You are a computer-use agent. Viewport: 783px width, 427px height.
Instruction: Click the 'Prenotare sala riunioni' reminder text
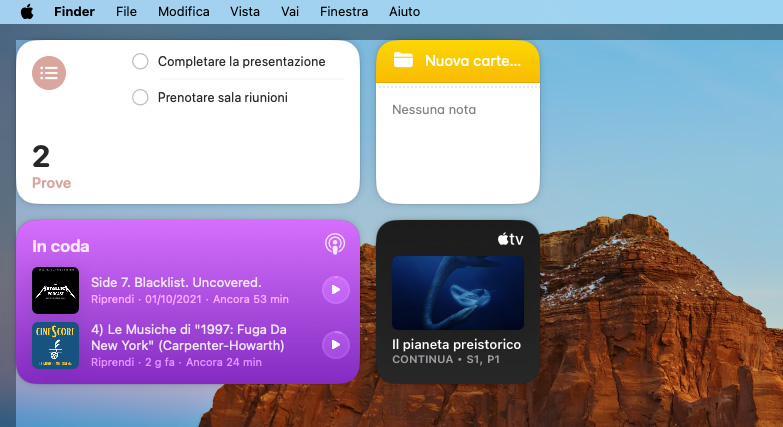223,97
